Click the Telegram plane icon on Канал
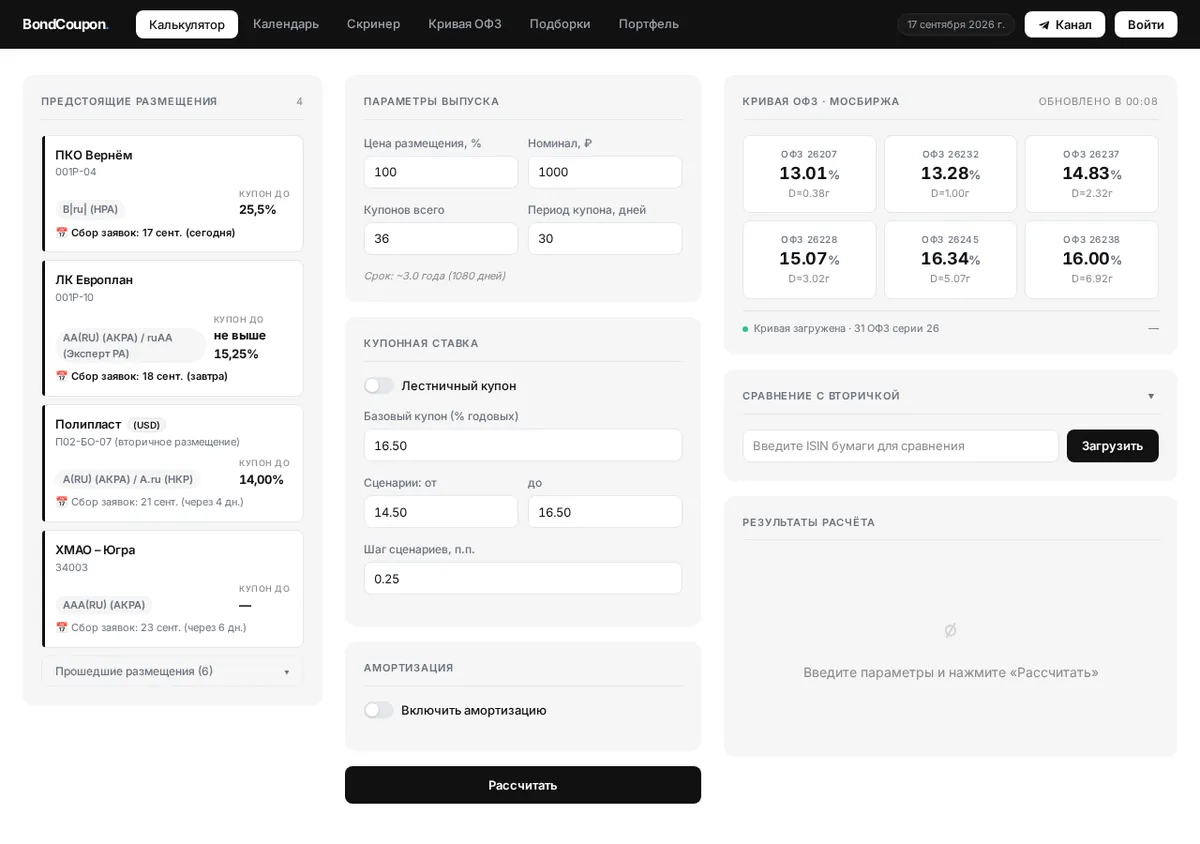1200x844 pixels. click(x=1044, y=25)
